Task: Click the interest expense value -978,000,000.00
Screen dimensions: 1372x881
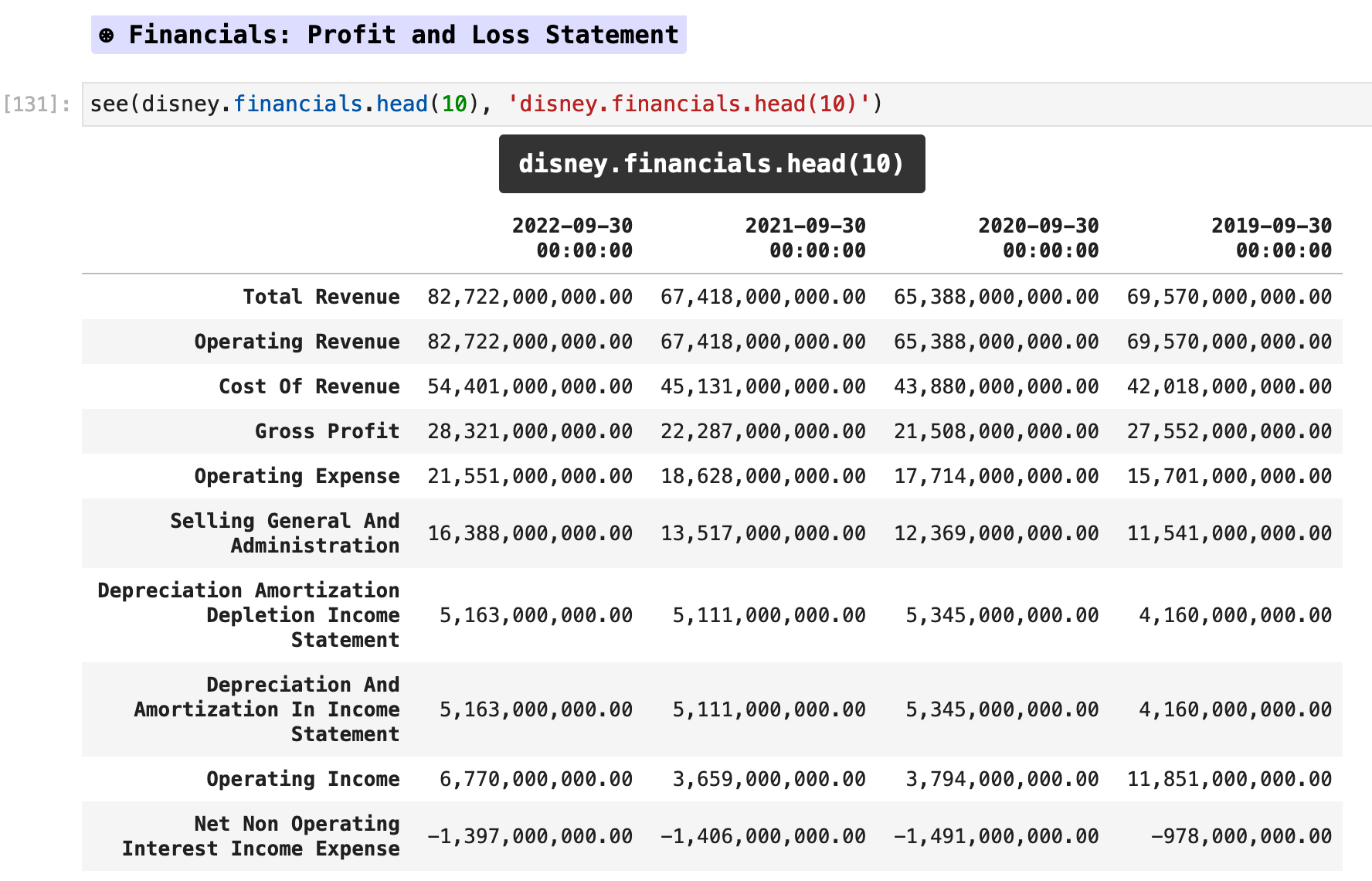Action: 1241,836
